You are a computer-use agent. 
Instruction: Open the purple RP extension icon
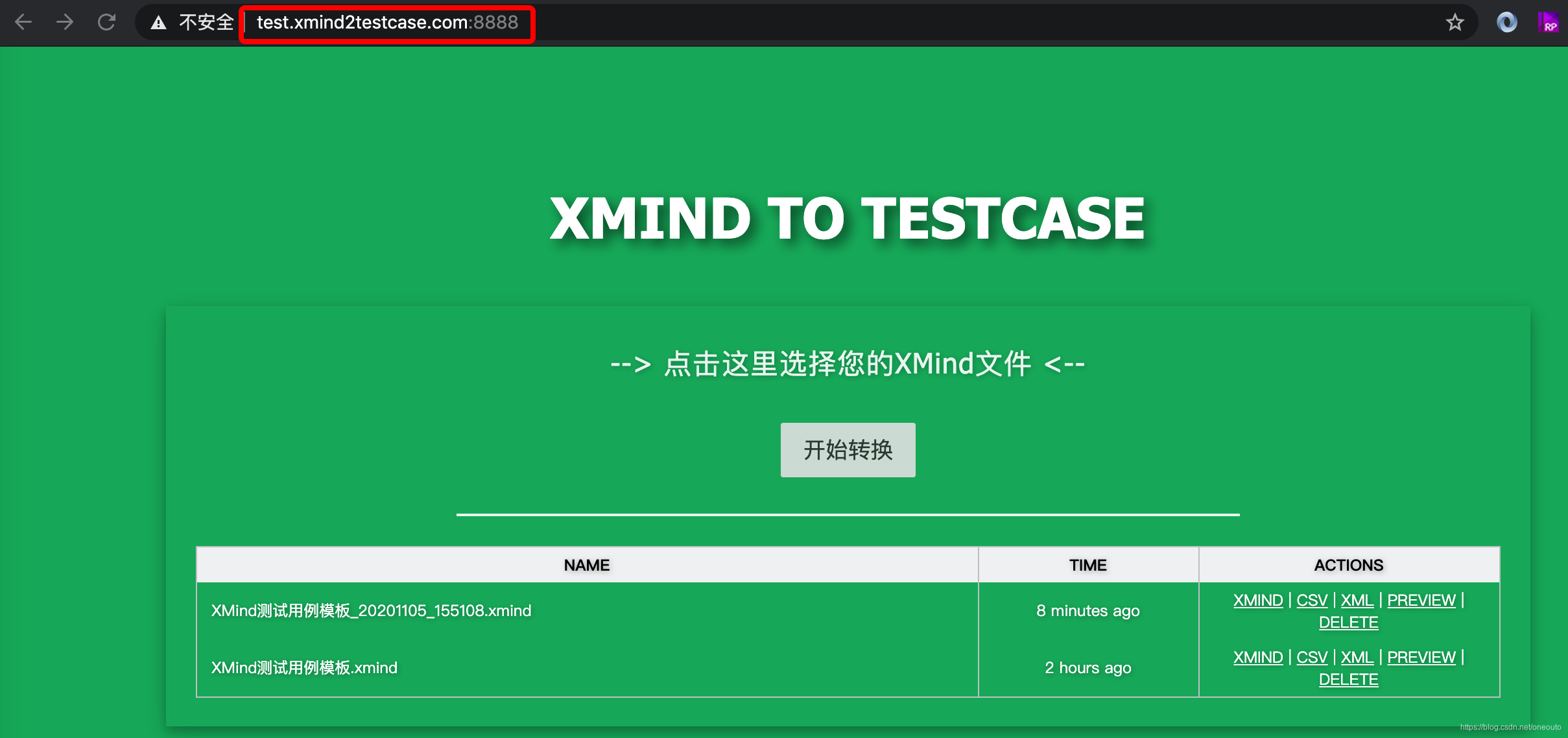pyautogui.click(x=1548, y=23)
